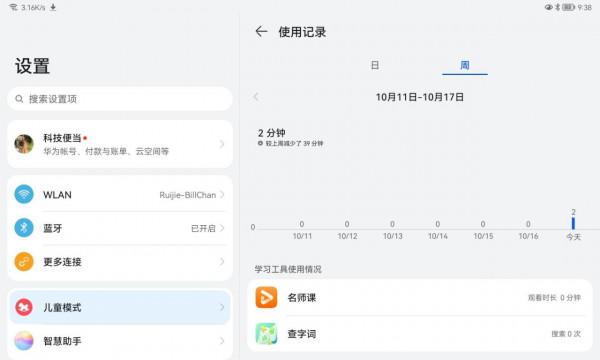Select the 儿童模式 menu item

pyautogui.click(x=120, y=307)
